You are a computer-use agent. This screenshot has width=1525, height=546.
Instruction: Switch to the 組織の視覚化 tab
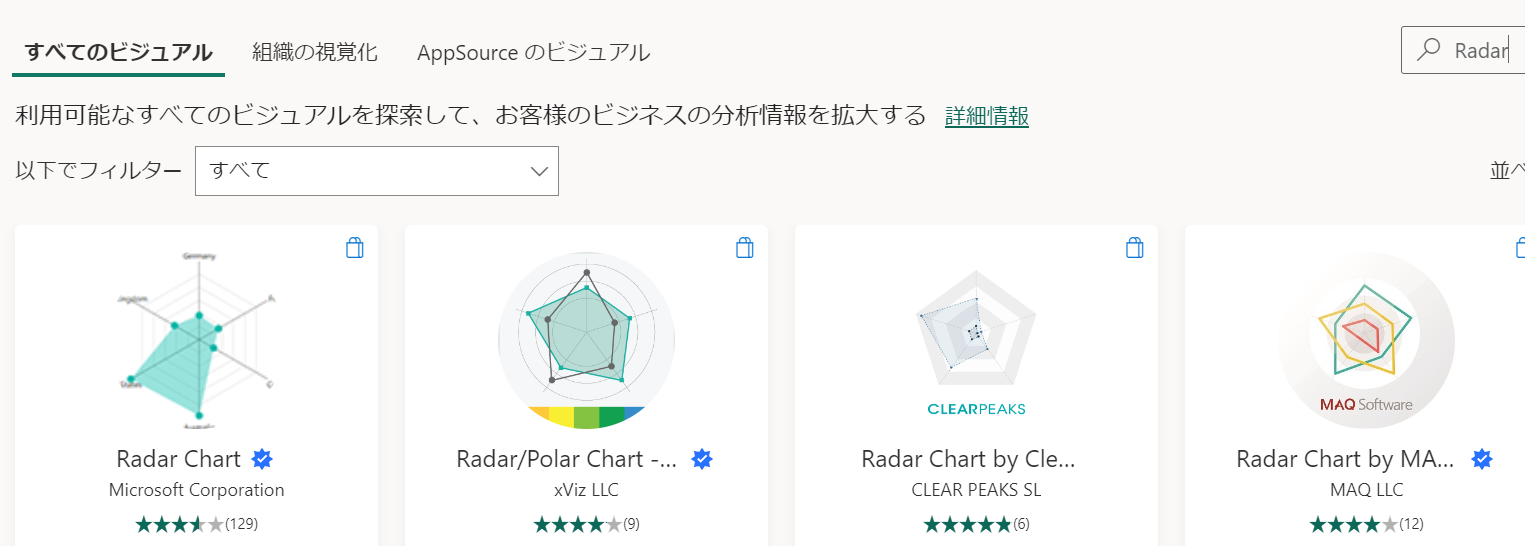pos(315,53)
